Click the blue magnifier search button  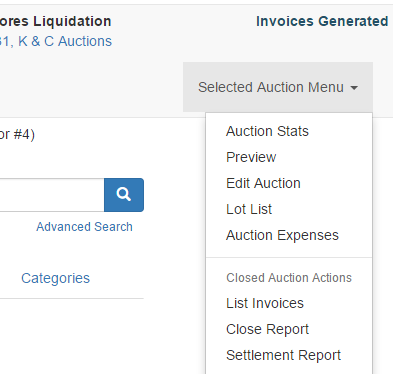tap(124, 195)
